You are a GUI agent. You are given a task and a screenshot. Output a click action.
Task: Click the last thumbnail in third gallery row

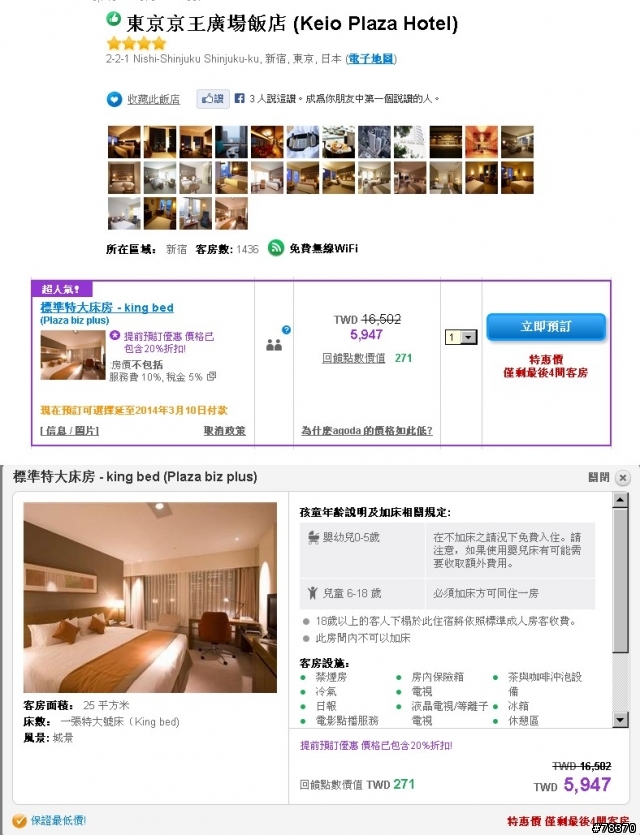coord(231,213)
